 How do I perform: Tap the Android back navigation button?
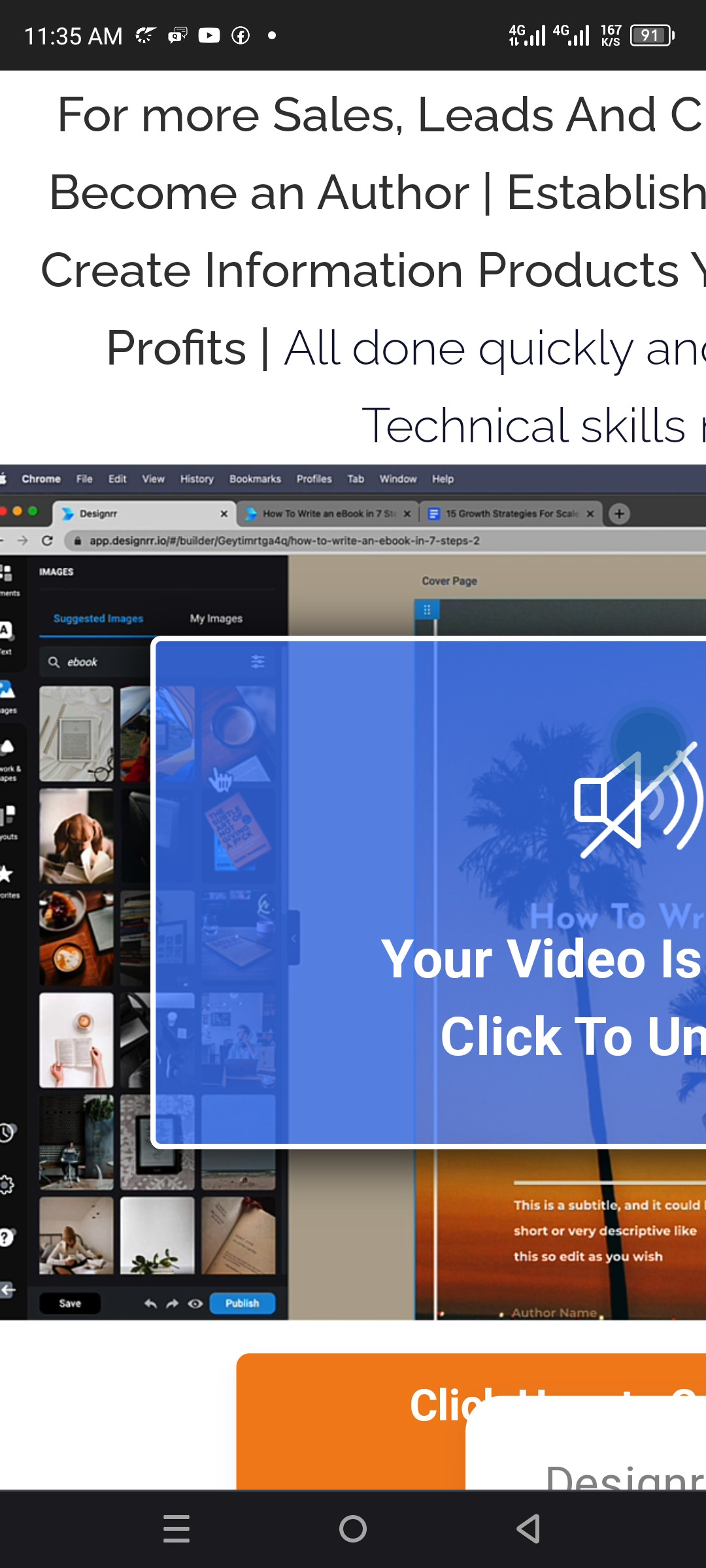point(528,1529)
